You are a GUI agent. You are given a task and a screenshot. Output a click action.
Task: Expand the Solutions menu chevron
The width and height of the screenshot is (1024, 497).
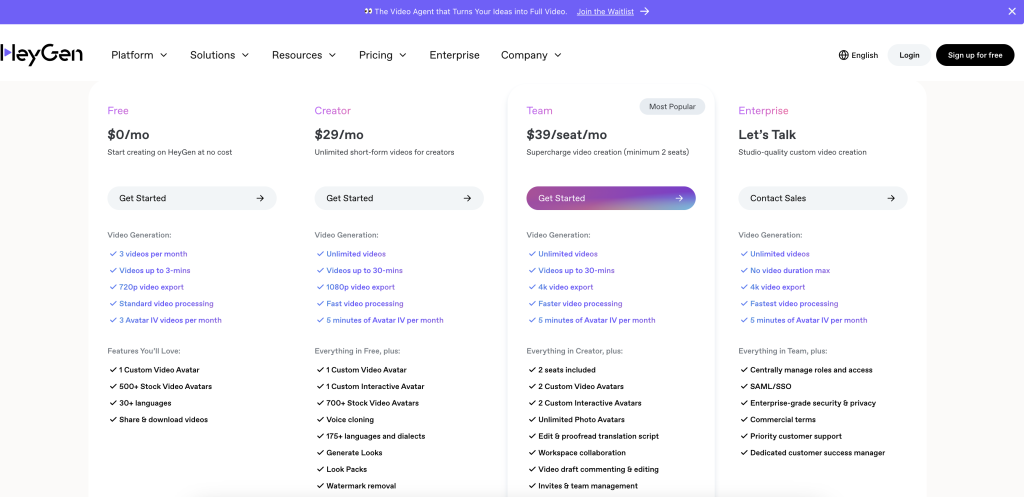pos(246,56)
